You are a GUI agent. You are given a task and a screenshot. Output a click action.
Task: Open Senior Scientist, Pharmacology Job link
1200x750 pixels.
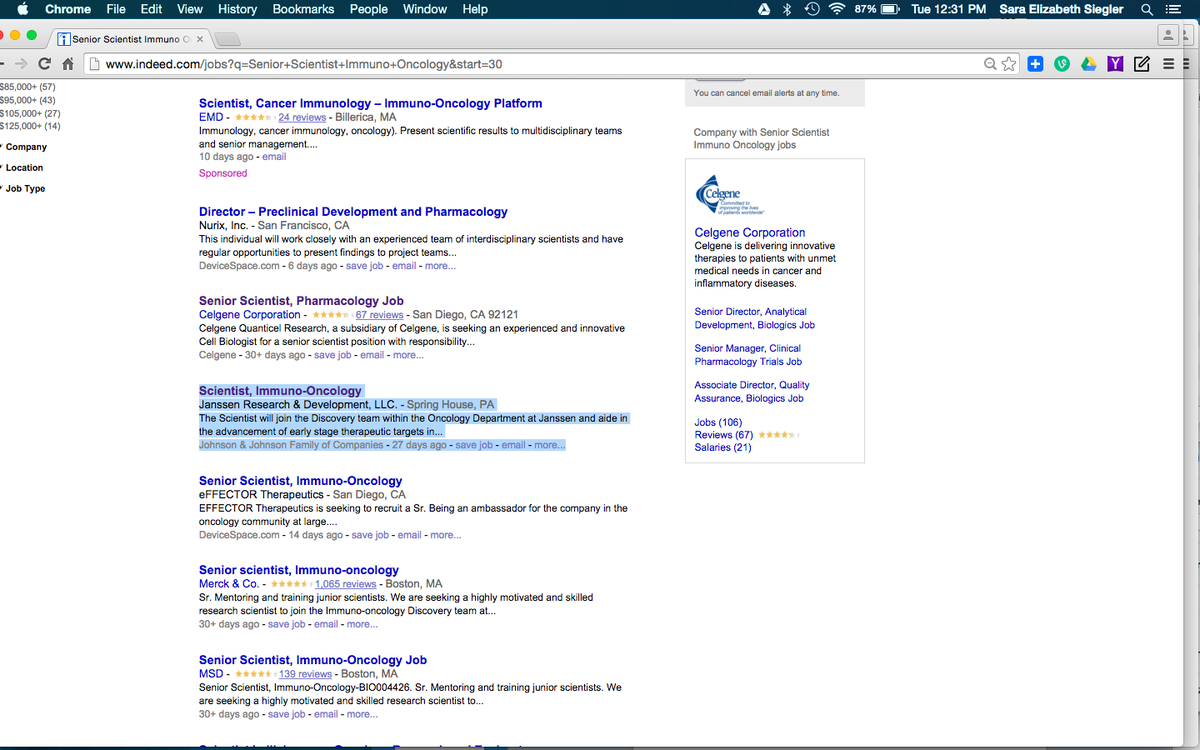pyautogui.click(x=301, y=300)
